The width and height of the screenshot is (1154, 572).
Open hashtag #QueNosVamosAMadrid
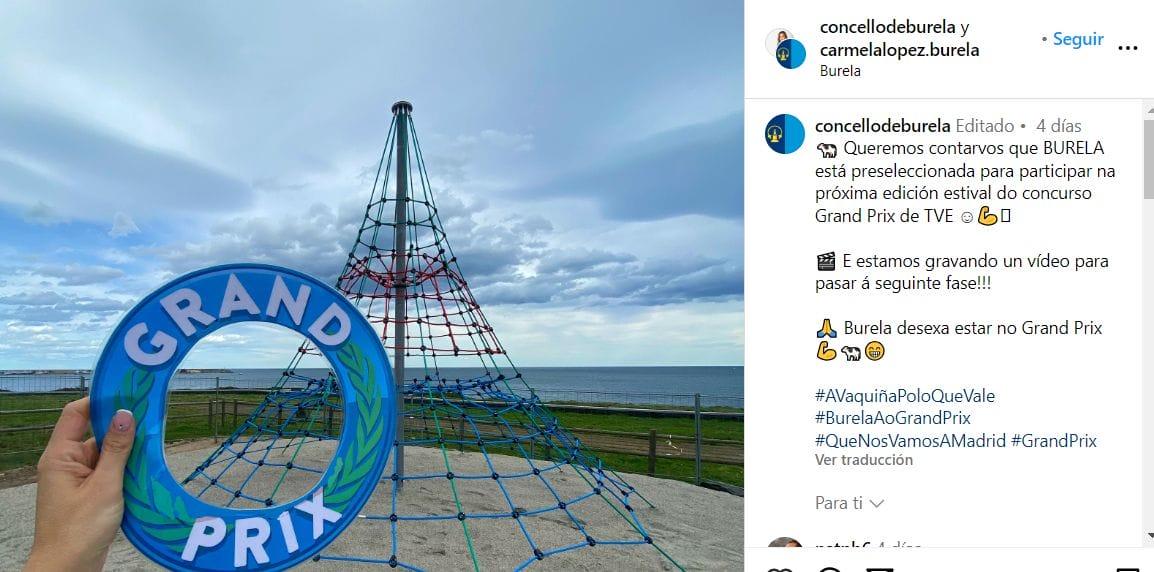tap(910, 441)
